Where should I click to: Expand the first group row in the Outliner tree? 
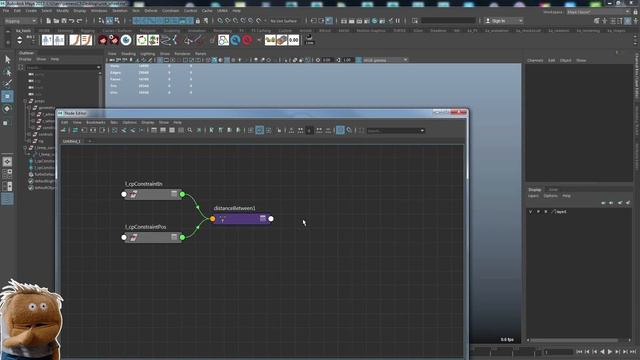click(x=25, y=101)
